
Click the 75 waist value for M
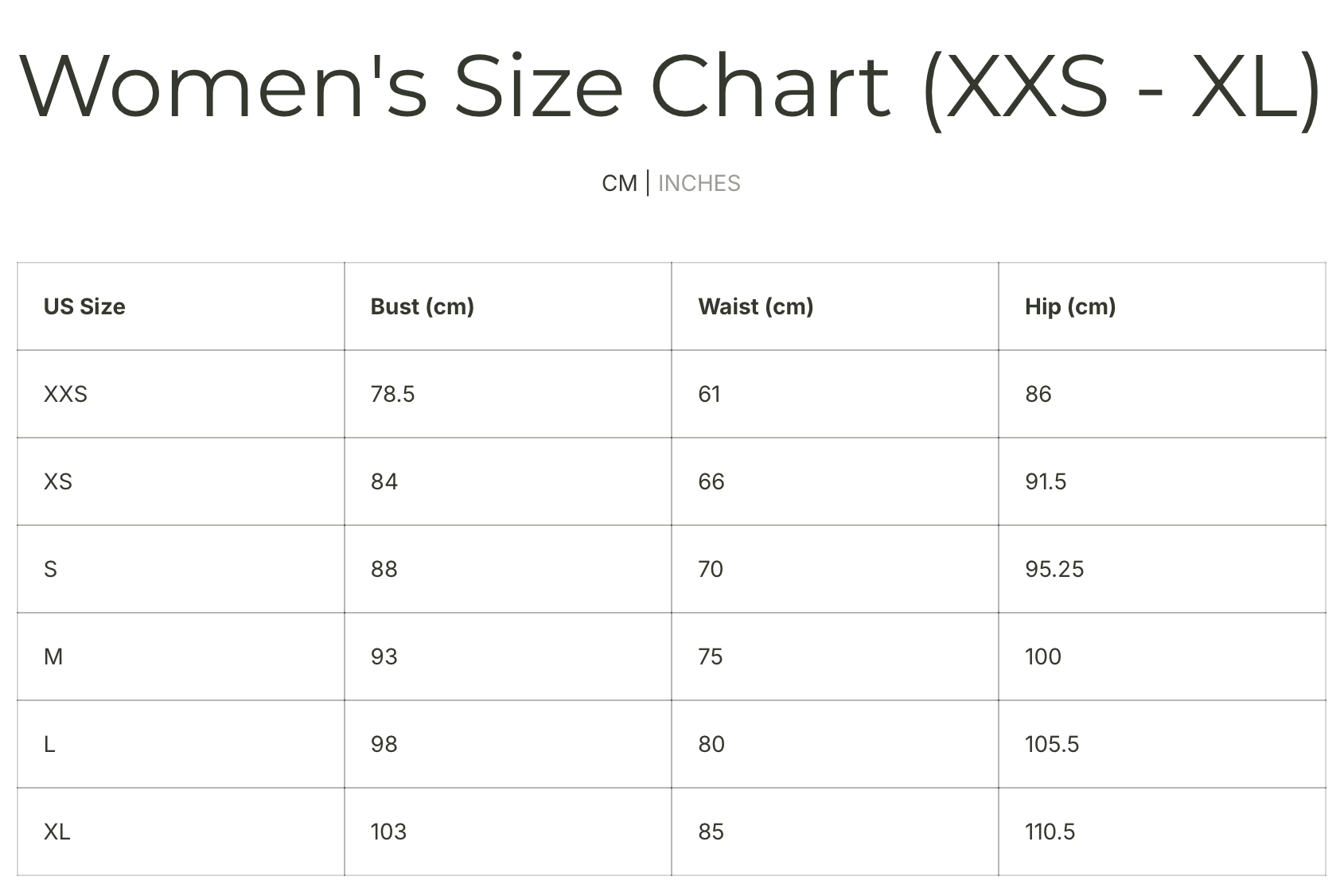[x=711, y=656]
